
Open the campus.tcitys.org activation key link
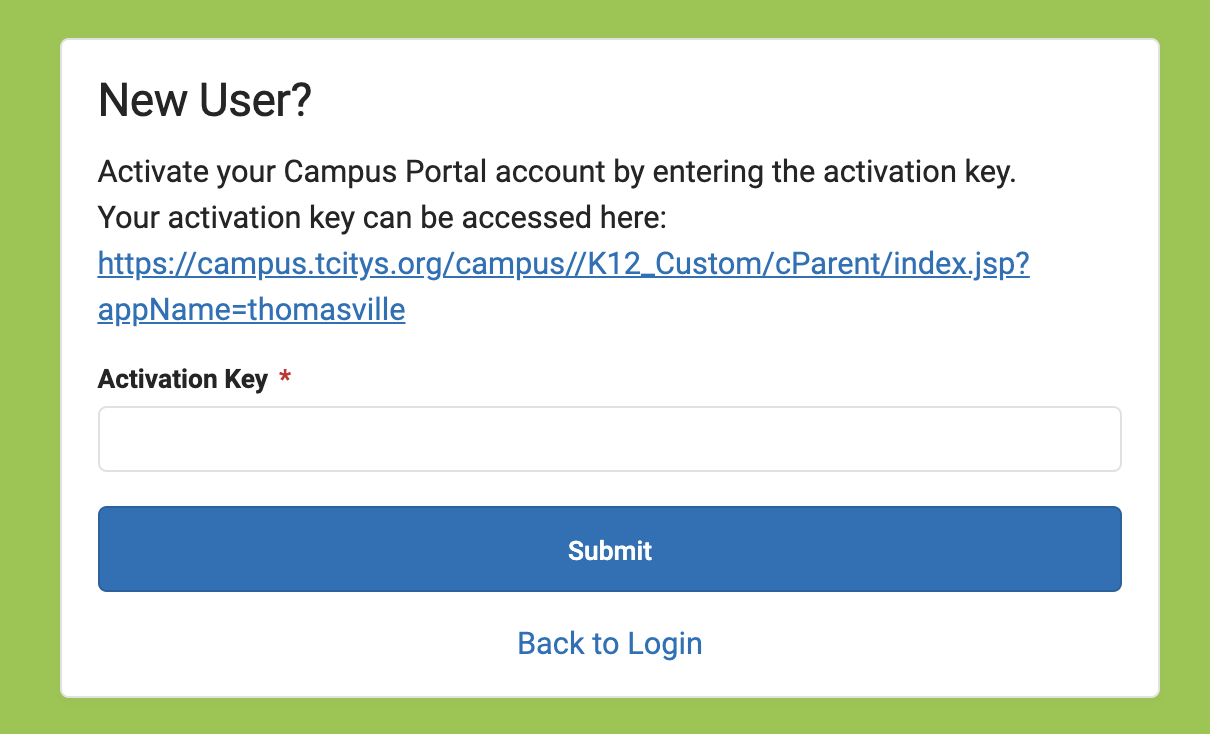(x=563, y=287)
